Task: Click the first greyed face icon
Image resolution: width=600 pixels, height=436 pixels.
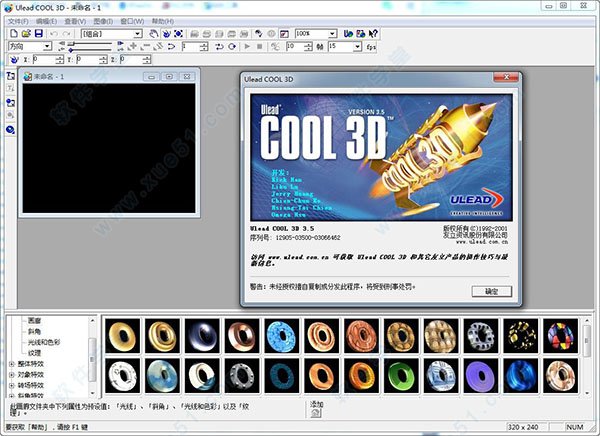Action: pos(194,34)
